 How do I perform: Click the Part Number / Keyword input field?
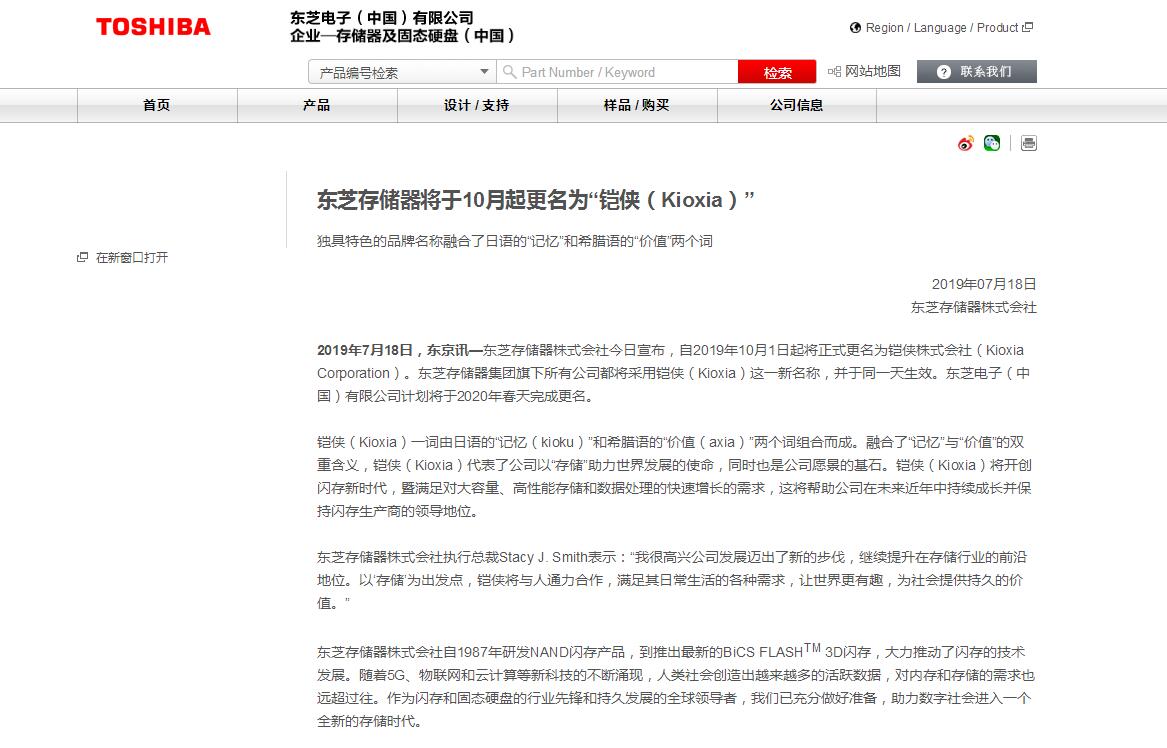click(x=618, y=72)
